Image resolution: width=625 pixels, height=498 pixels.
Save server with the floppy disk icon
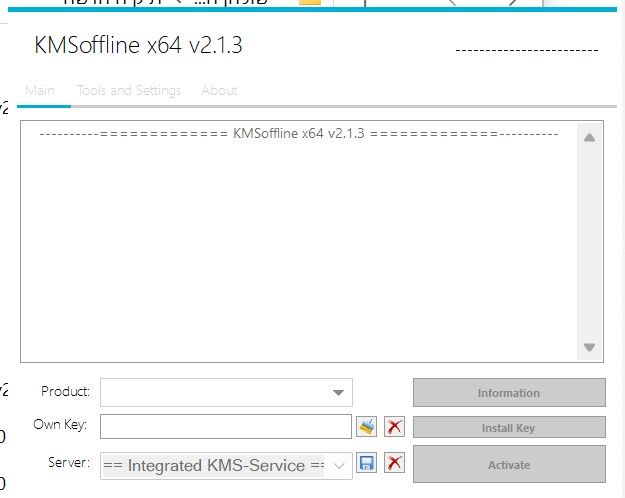pos(366,463)
